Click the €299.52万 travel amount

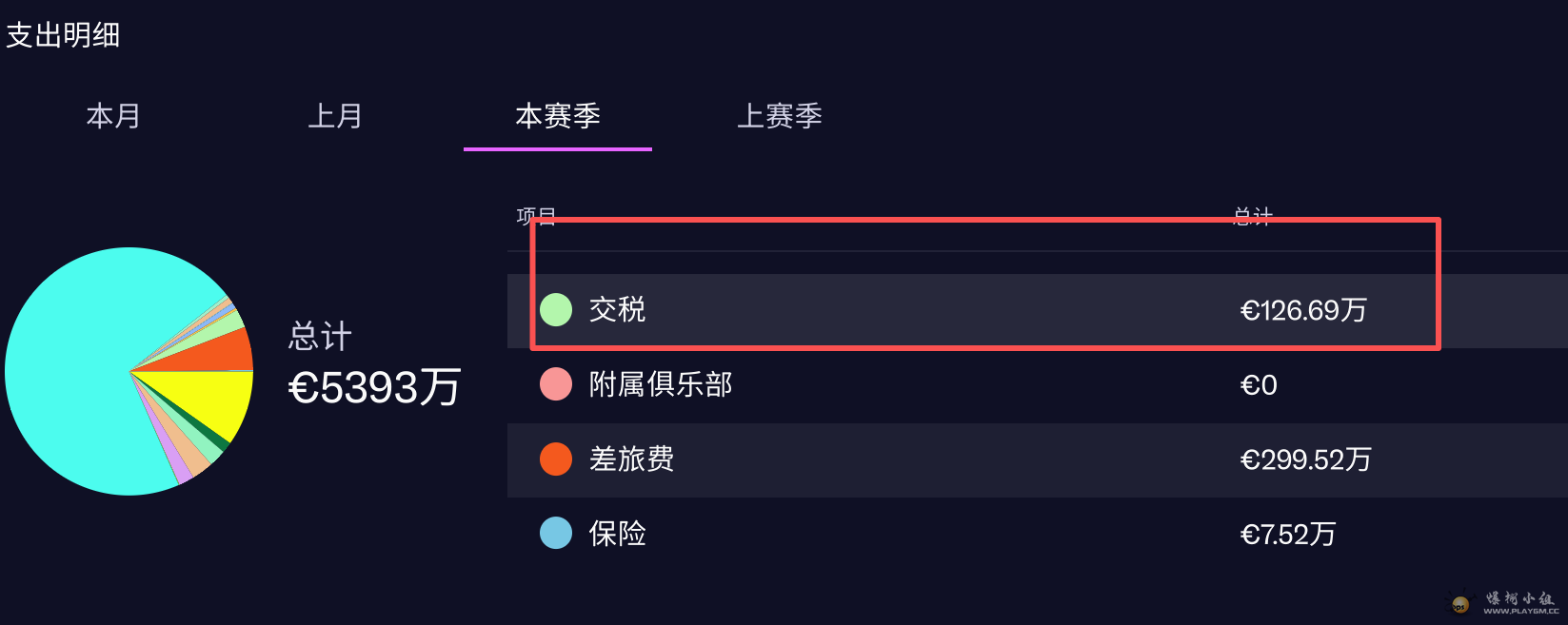(x=1305, y=459)
